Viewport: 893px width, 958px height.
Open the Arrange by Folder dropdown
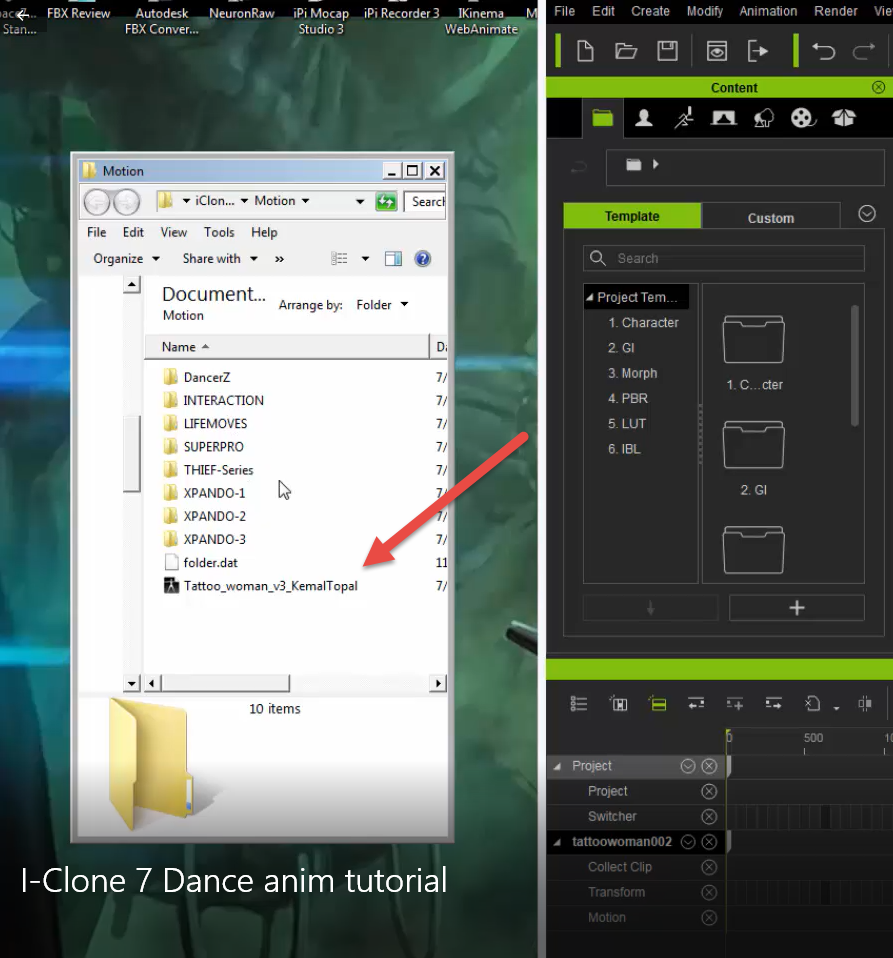coord(382,305)
